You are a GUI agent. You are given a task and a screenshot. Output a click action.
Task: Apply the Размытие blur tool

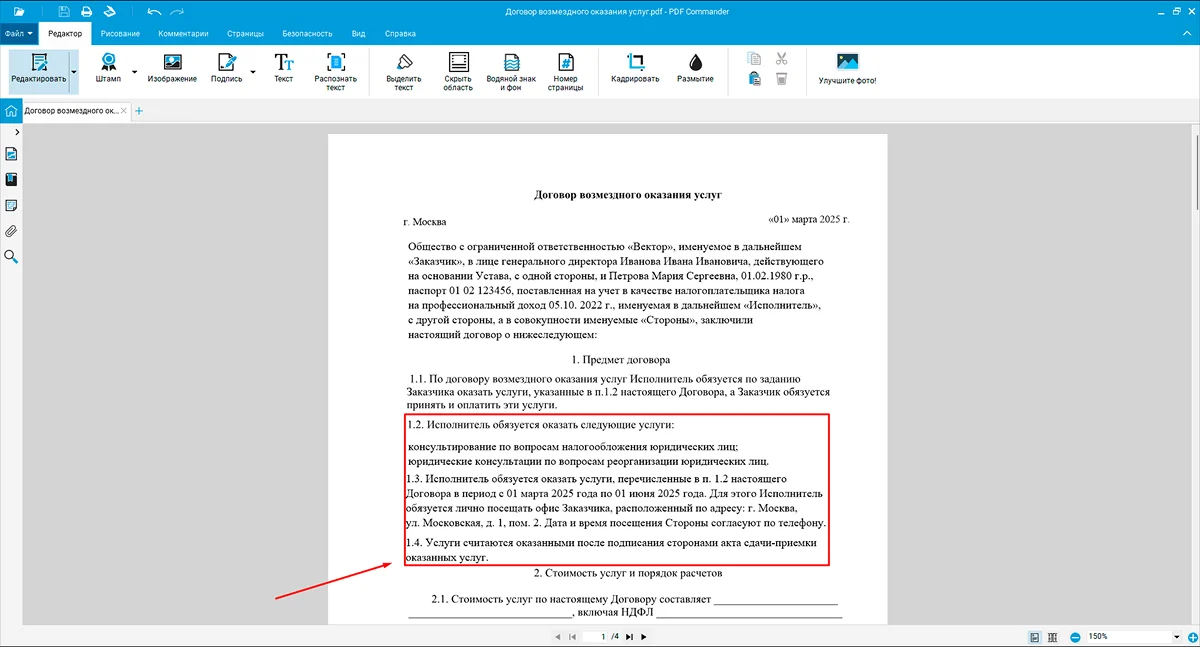[695, 68]
